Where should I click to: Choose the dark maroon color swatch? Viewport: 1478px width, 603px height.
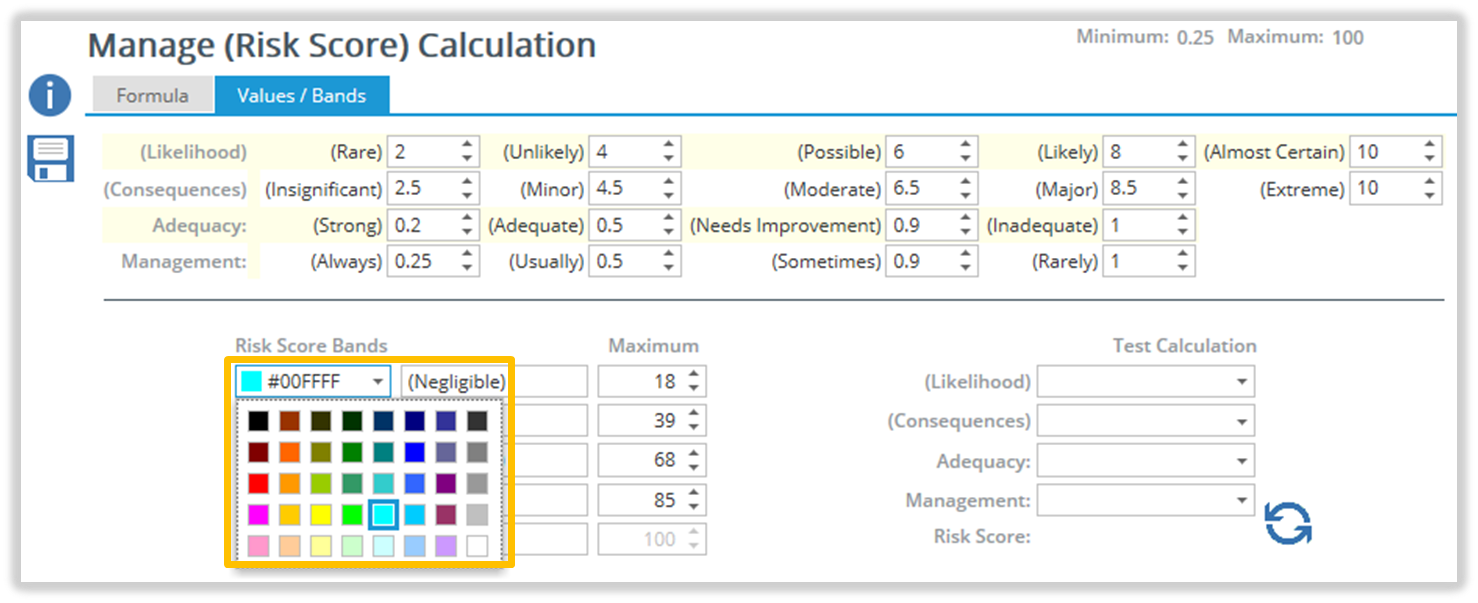259,453
